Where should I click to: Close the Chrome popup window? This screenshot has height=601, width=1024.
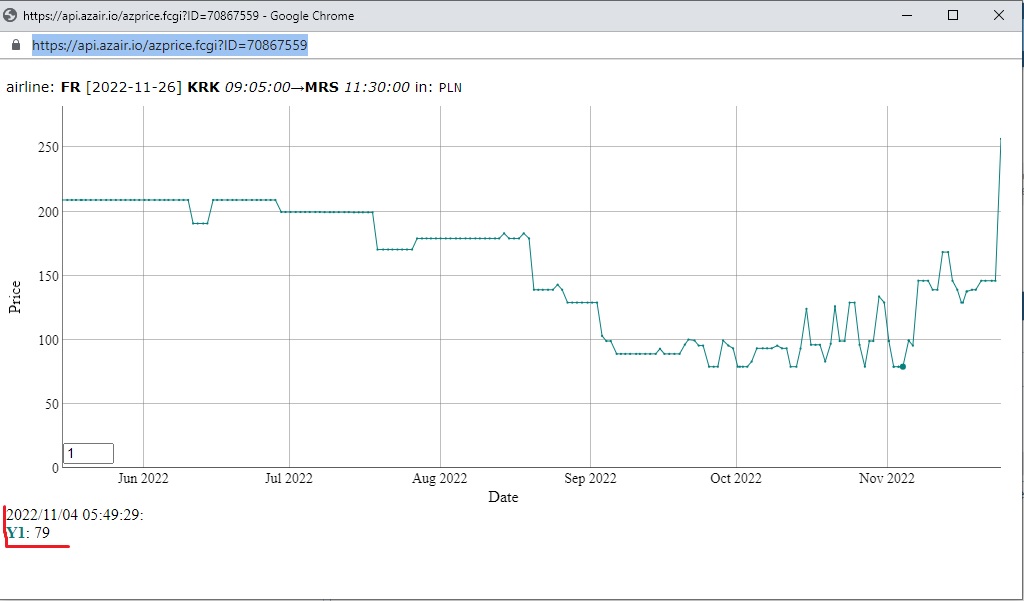tap(999, 16)
